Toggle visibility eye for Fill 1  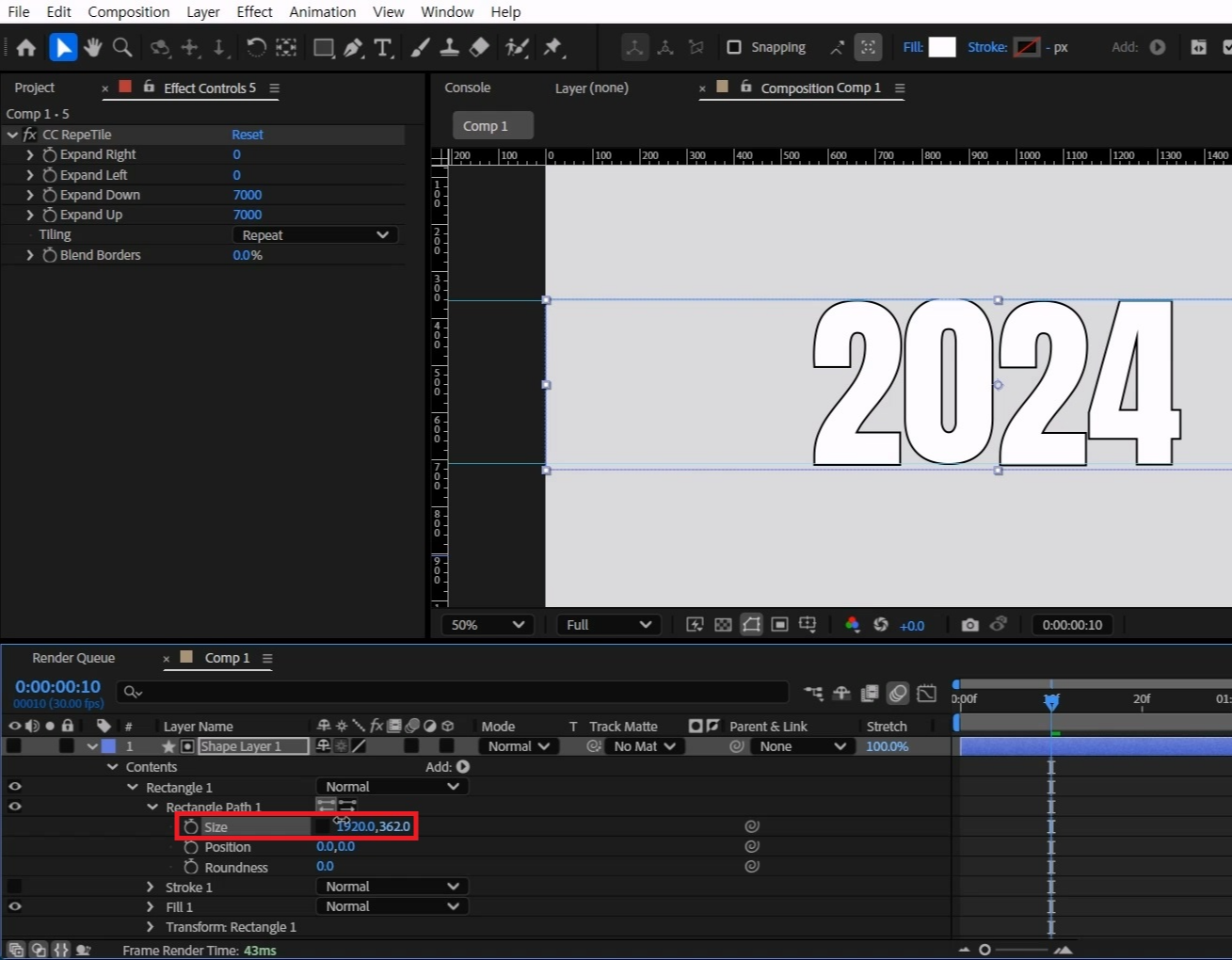(x=15, y=906)
